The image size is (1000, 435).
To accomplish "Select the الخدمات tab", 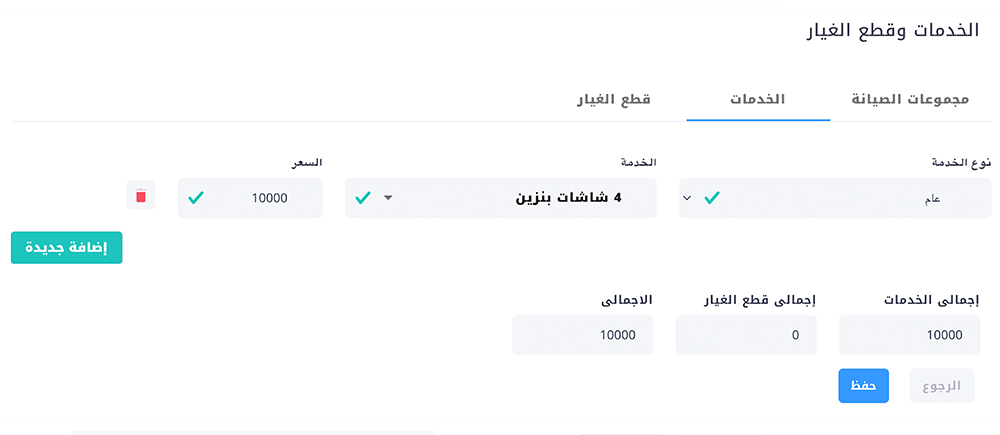I will click(x=756, y=99).
